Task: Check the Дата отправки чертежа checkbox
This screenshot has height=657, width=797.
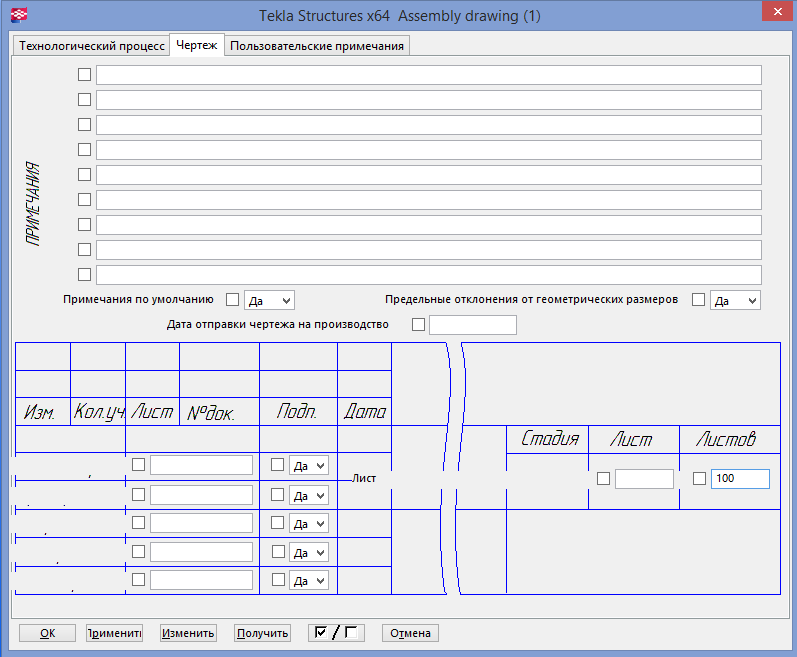Action: [x=418, y=325]
